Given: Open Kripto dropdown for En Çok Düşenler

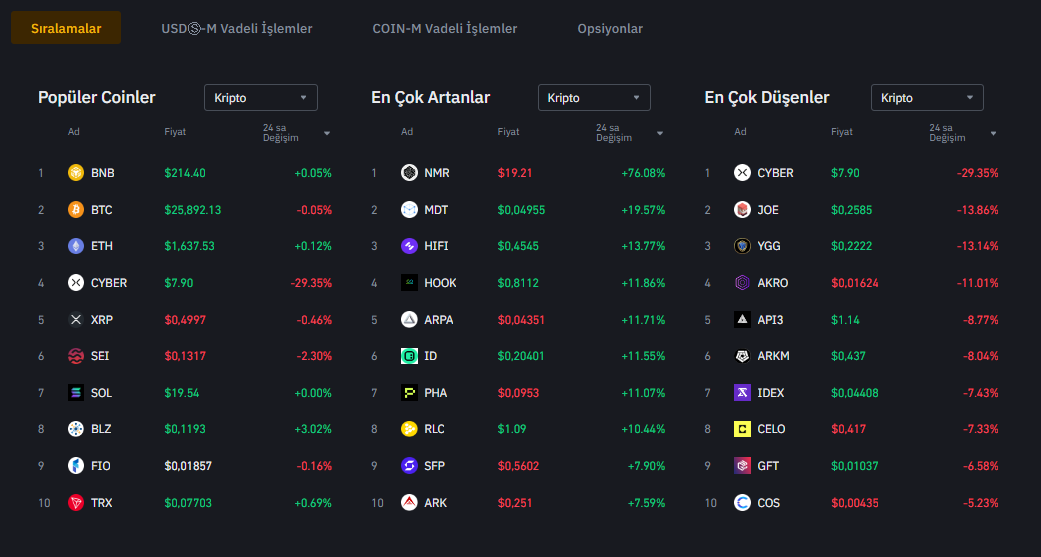Looking at the screenshot, I should coord(927,98).
